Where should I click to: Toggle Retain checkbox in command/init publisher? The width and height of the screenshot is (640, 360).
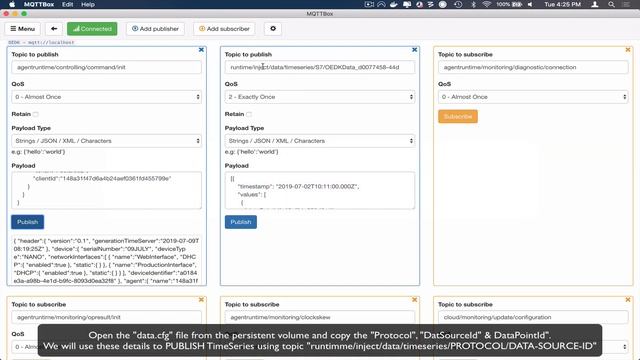tap(36, 114)
